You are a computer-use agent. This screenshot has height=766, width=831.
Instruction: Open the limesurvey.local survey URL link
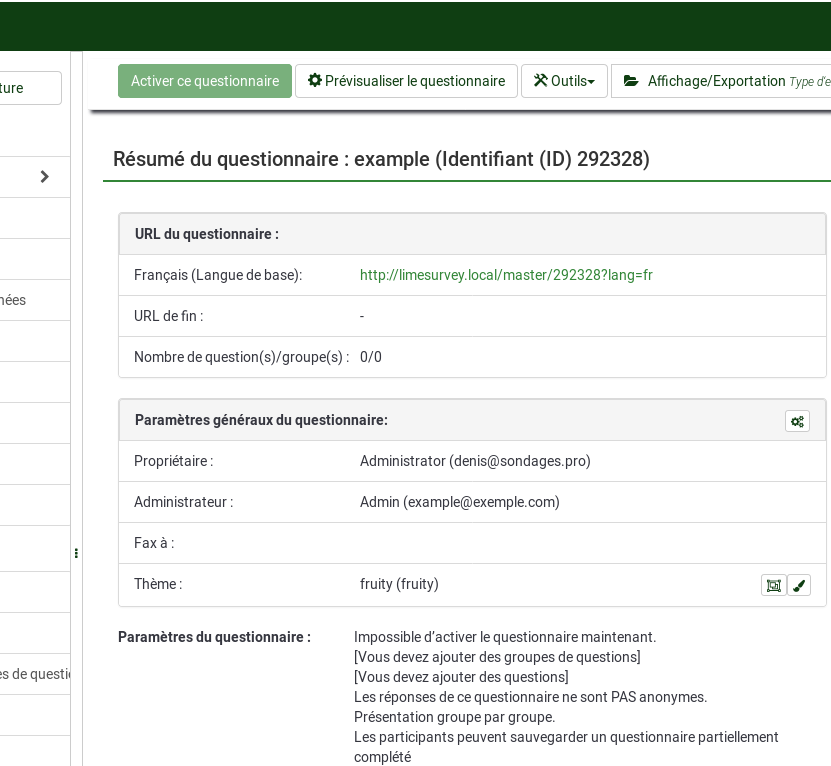506,275
